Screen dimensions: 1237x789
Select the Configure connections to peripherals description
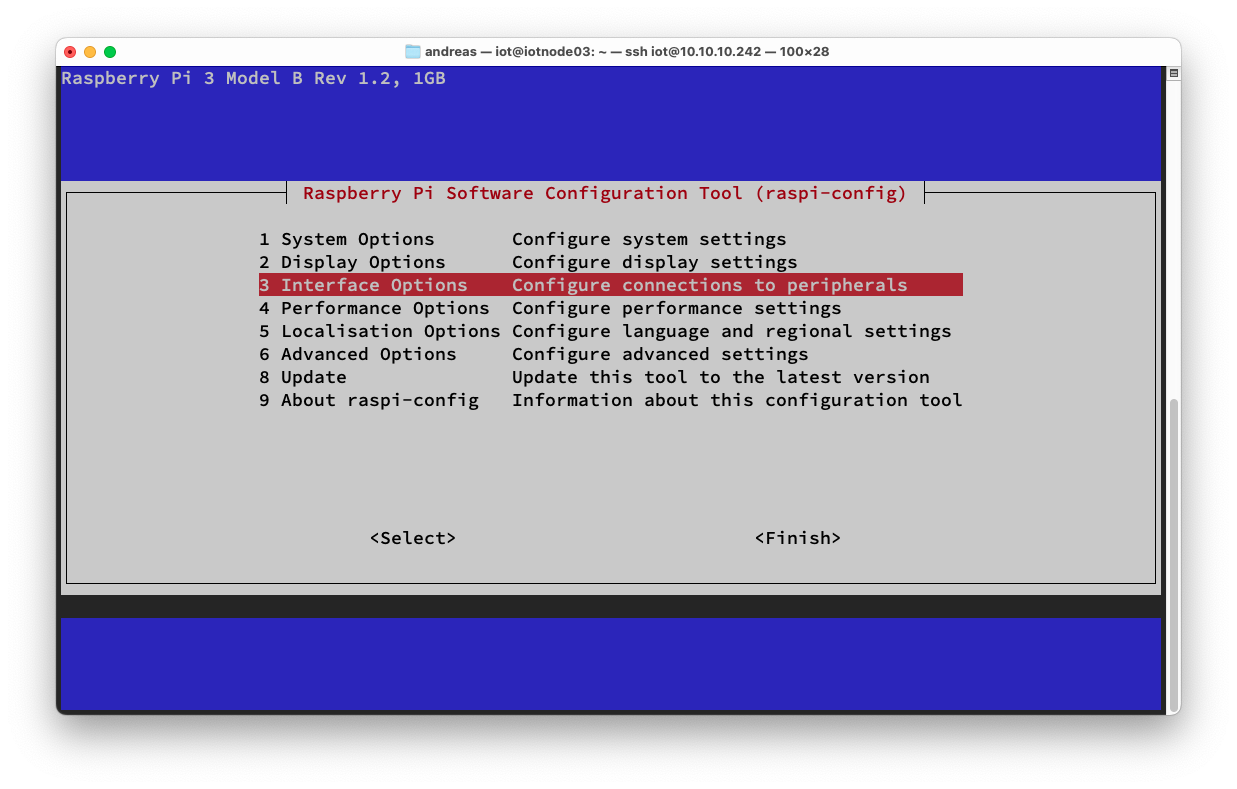708,285
